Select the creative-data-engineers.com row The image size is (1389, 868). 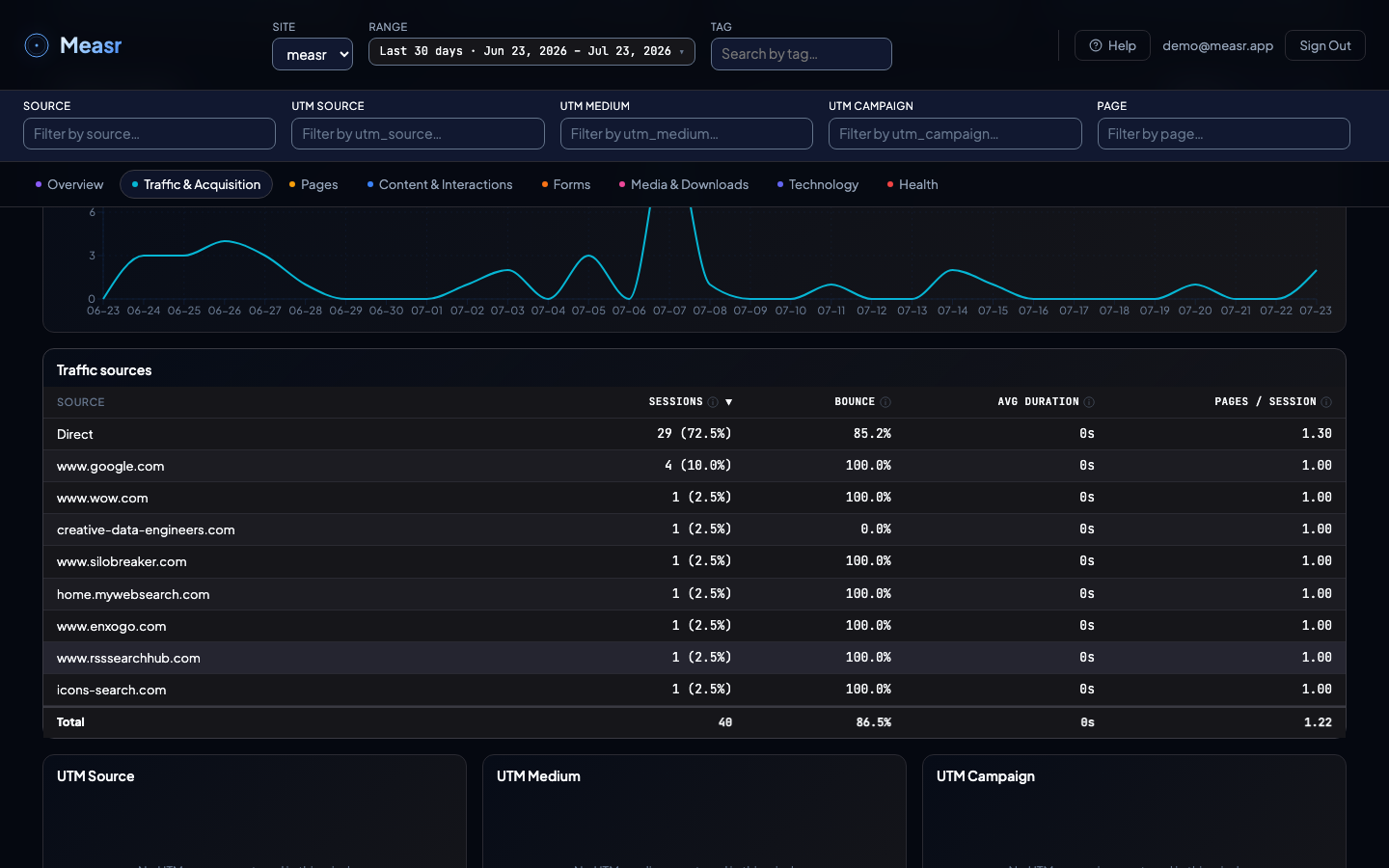coord(694,529)
